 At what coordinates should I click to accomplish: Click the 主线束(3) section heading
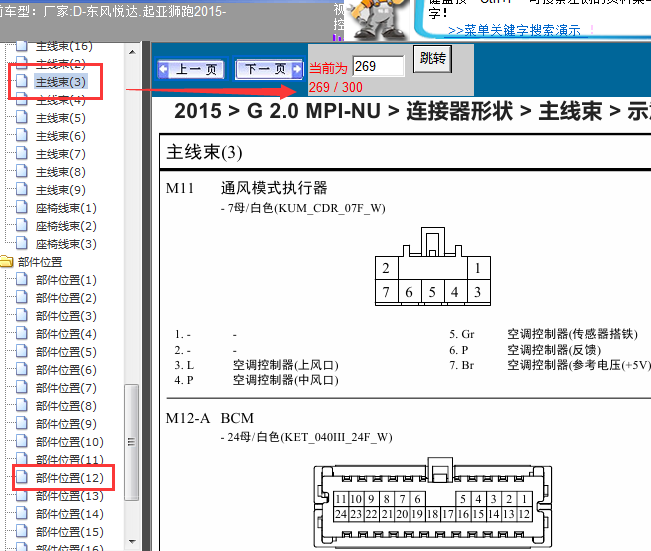click(x=204, y=152)
